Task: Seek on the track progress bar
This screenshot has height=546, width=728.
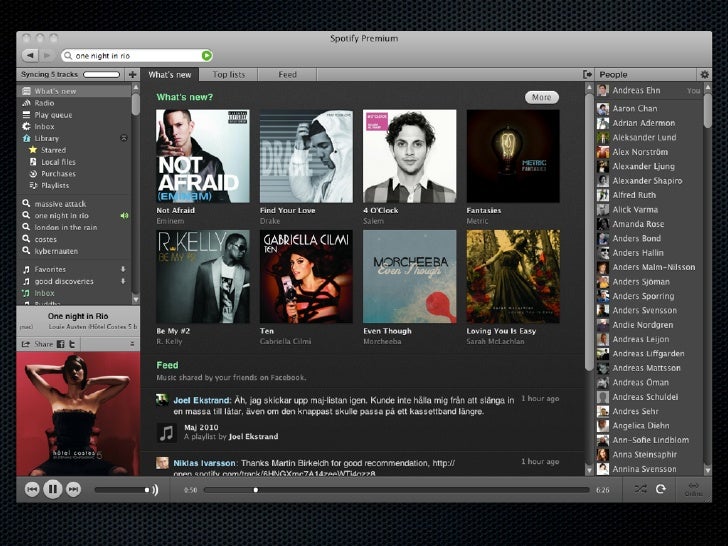Action: click(x=396, y=490)
